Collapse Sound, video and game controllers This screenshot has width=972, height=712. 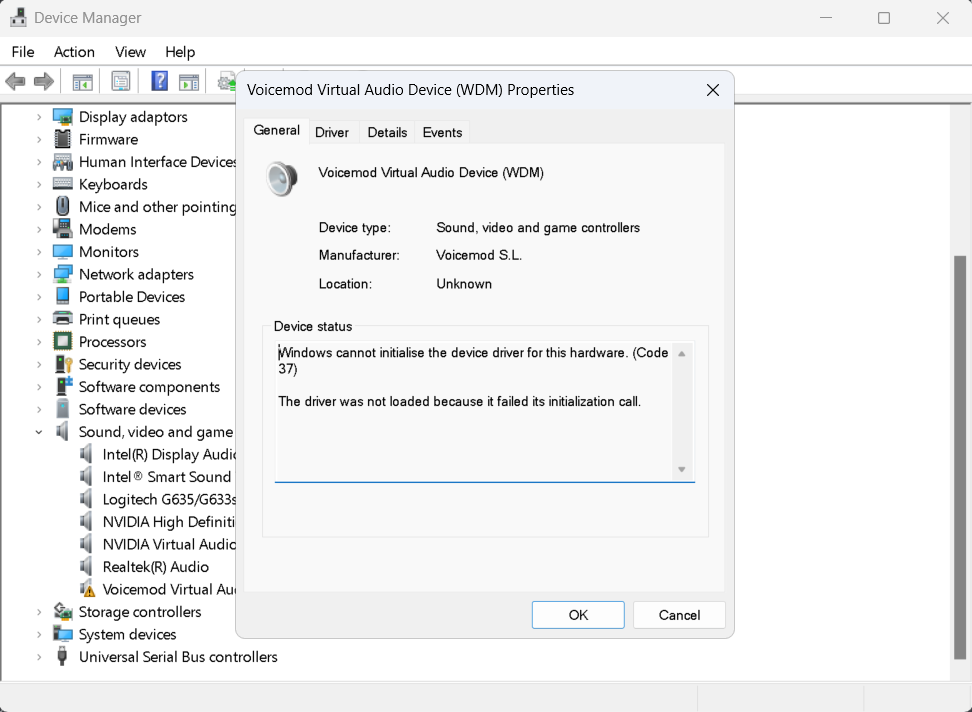[x=39, y=432]
